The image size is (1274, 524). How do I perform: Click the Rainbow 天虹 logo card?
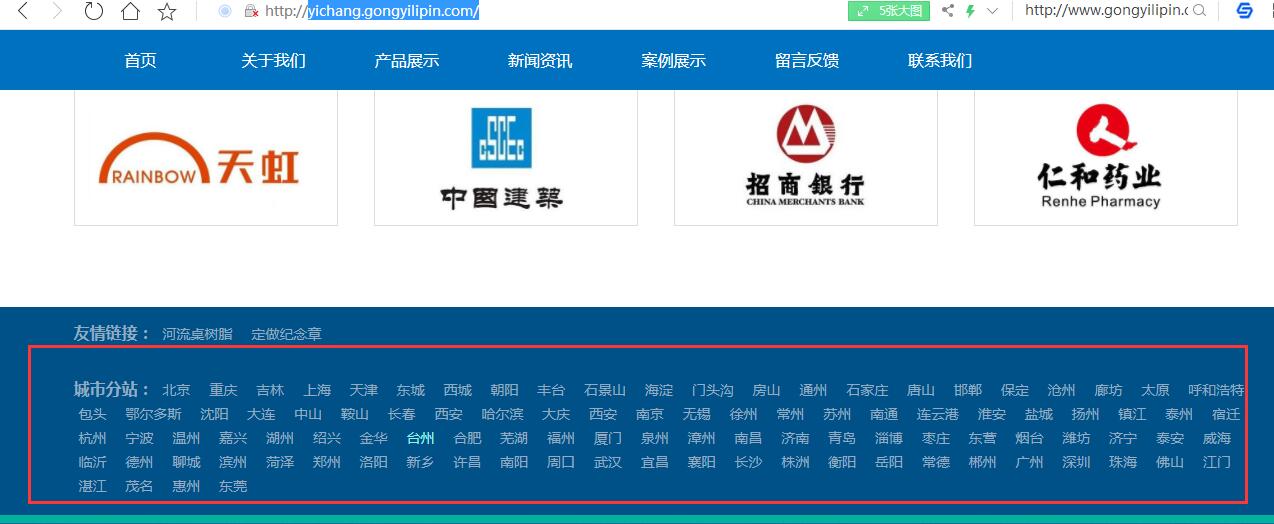point(206,158)
